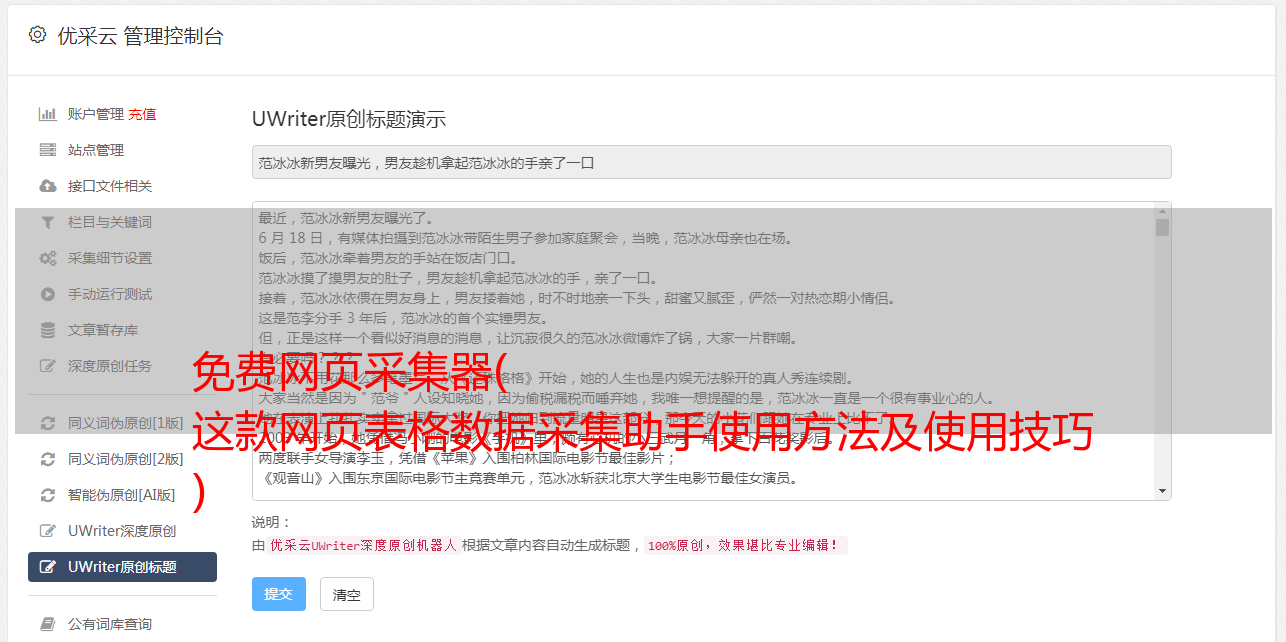Select the 站点管理 server icon
The image size is (1286, 642).
point(47,150)
